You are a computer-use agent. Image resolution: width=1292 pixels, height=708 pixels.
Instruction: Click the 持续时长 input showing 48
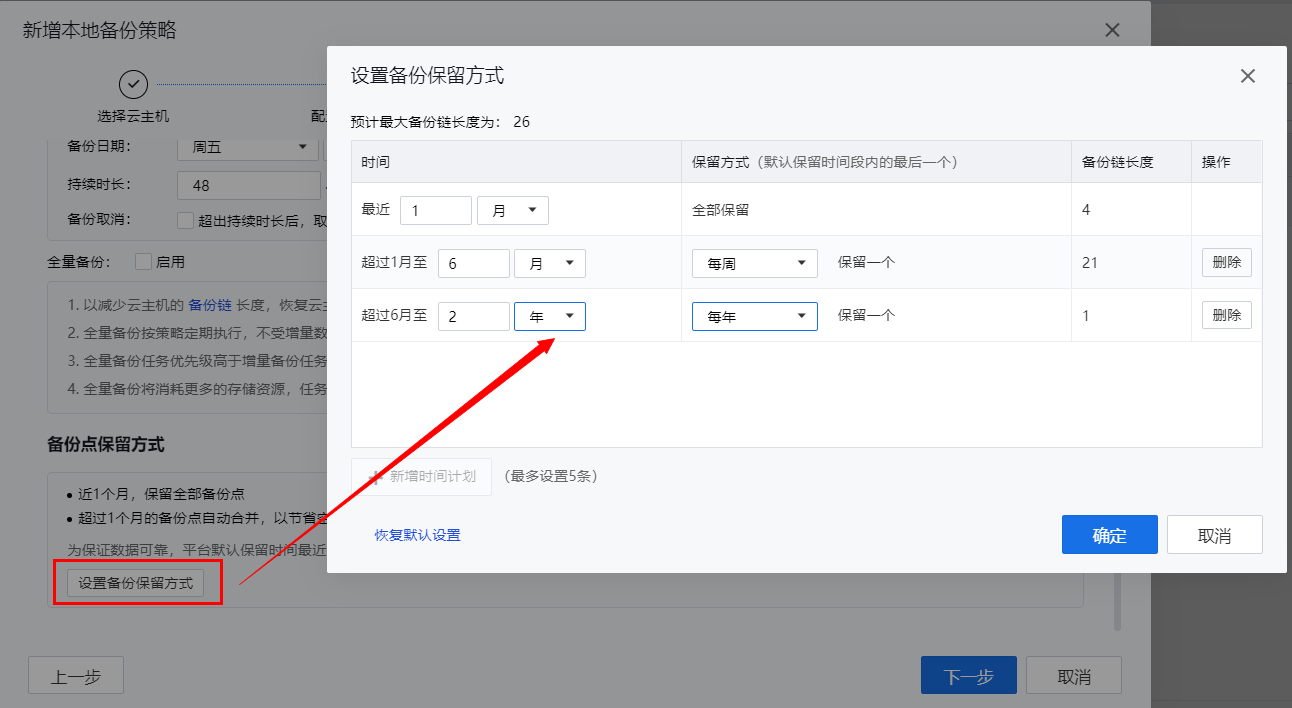pyautogui.click(x=247, y=186)
